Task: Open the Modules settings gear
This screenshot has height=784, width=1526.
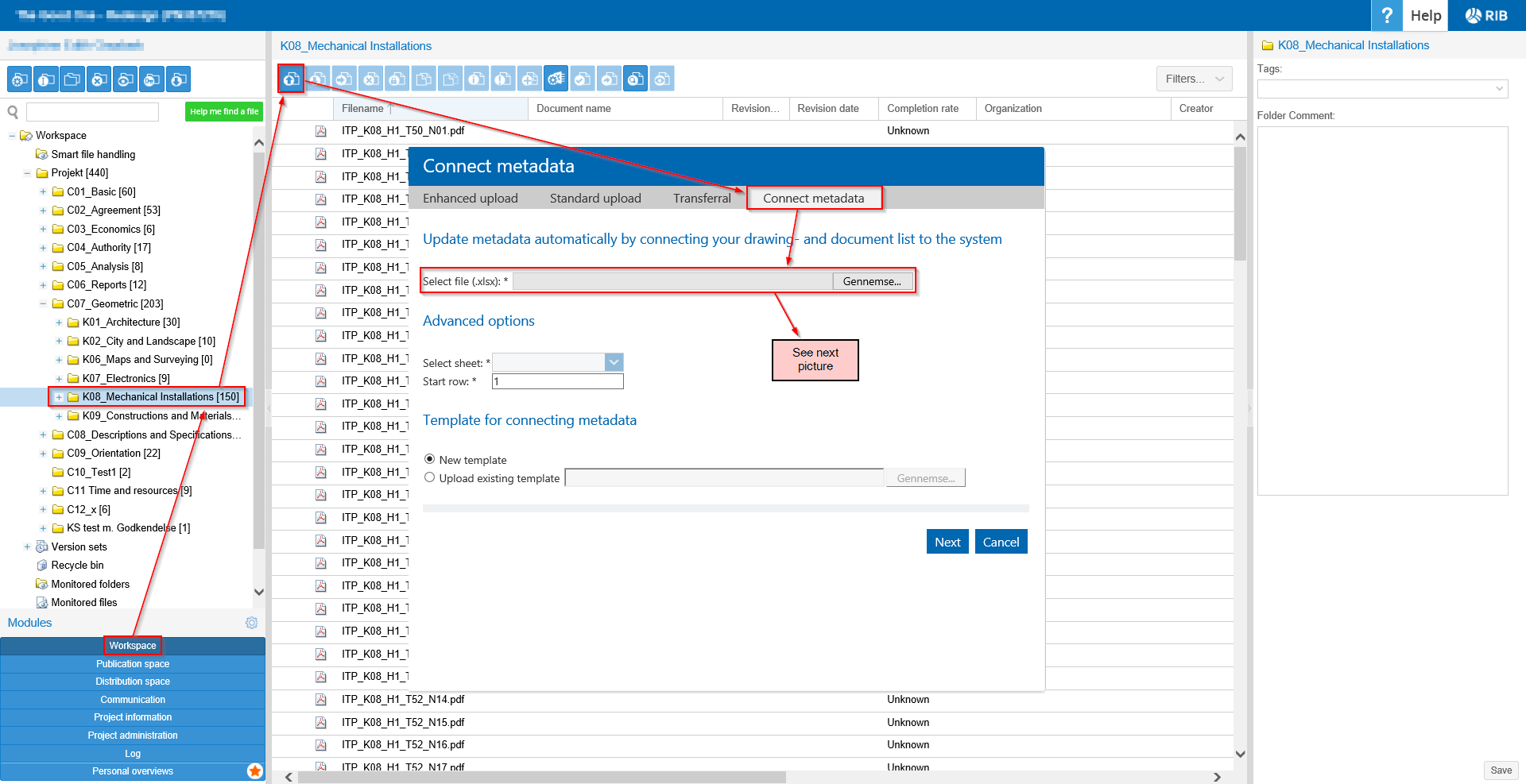Action: (251, 623)
